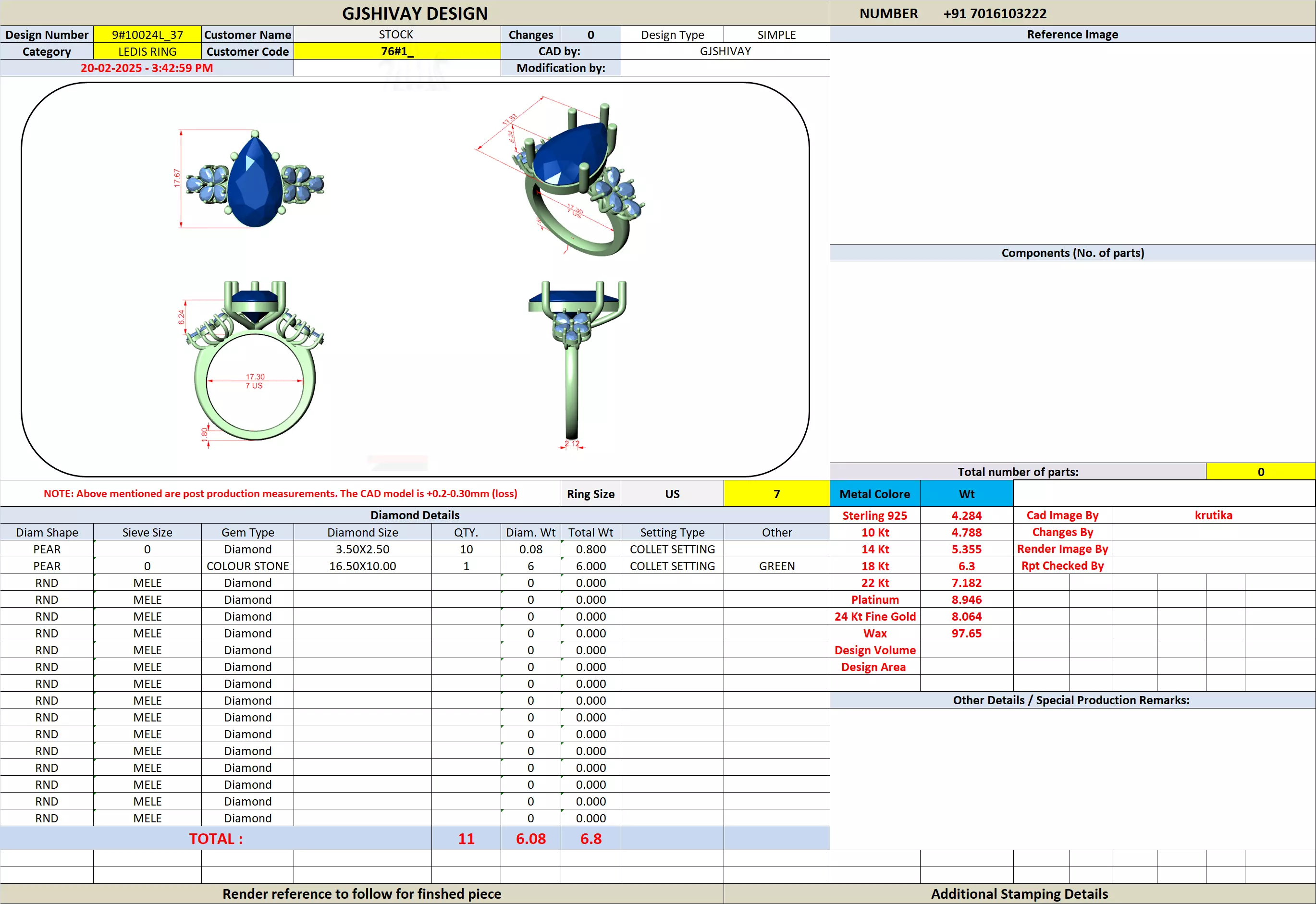Select the Design Number value cell
The image size is (1316, 904).
148,35
